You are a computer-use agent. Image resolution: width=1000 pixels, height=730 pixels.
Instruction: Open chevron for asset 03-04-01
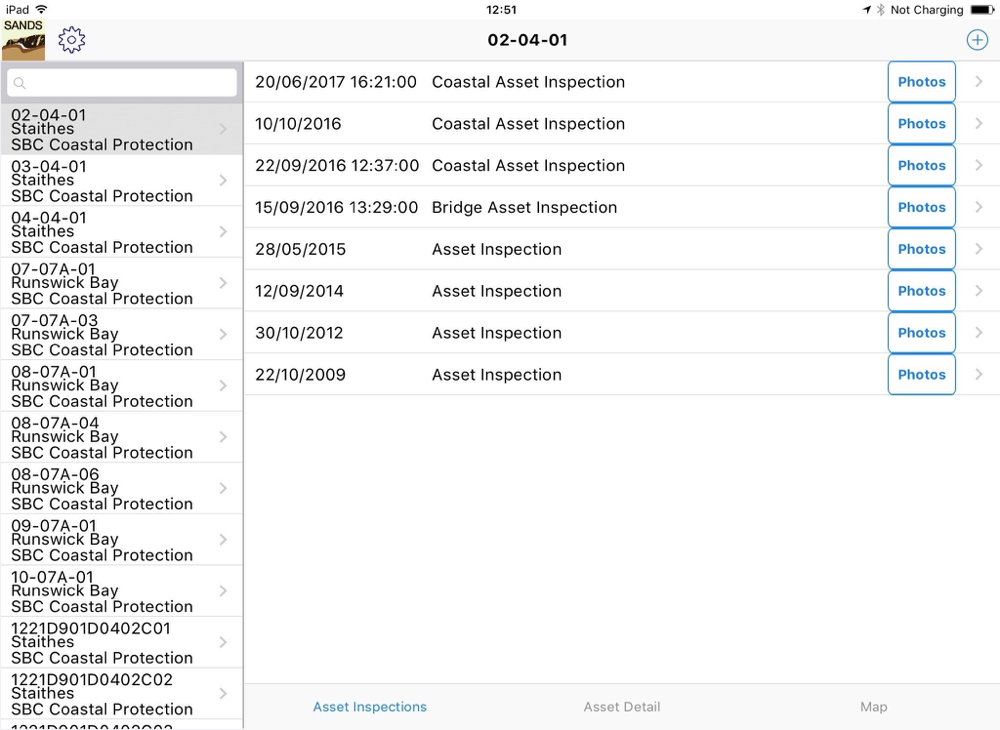tap(223, 180)
